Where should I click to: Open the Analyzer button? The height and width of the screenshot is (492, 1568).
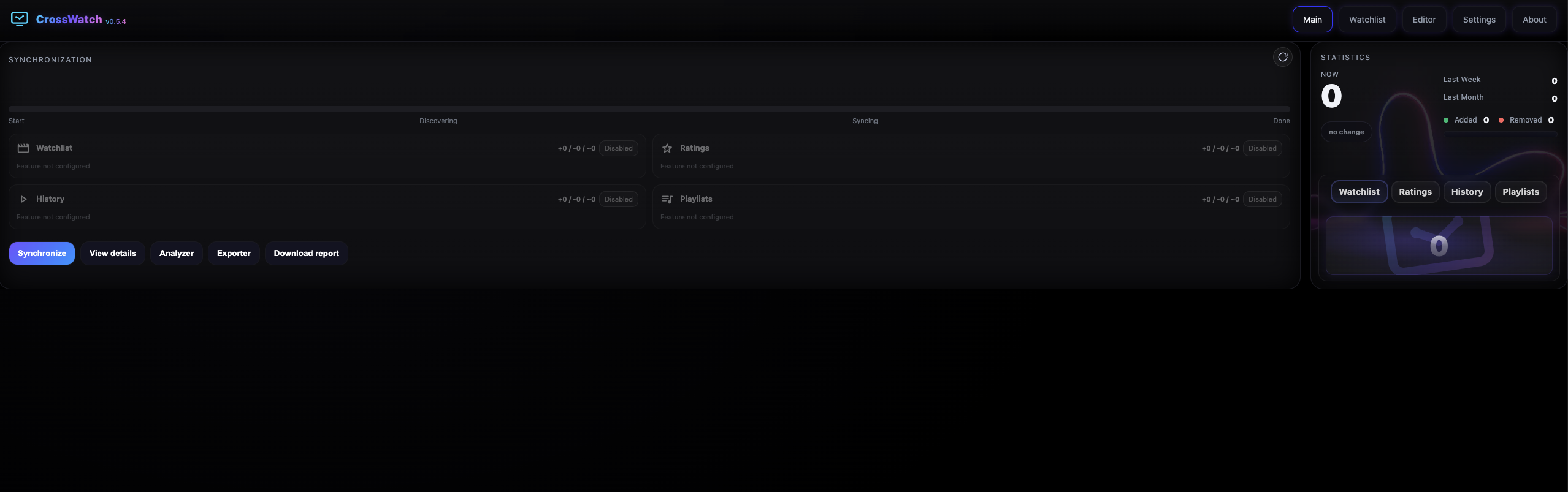[x=176, y=253]
